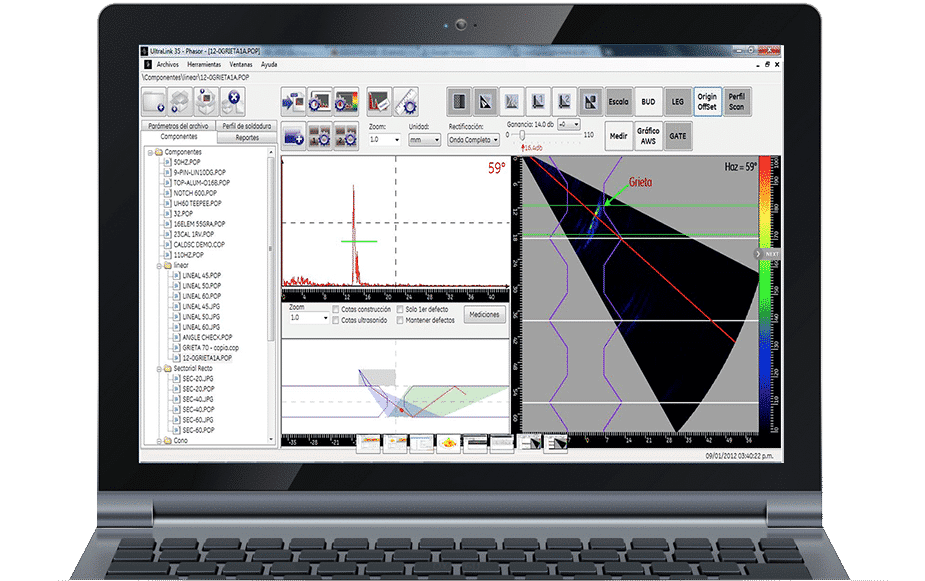Toggle the LEG display button

(678, 102)
